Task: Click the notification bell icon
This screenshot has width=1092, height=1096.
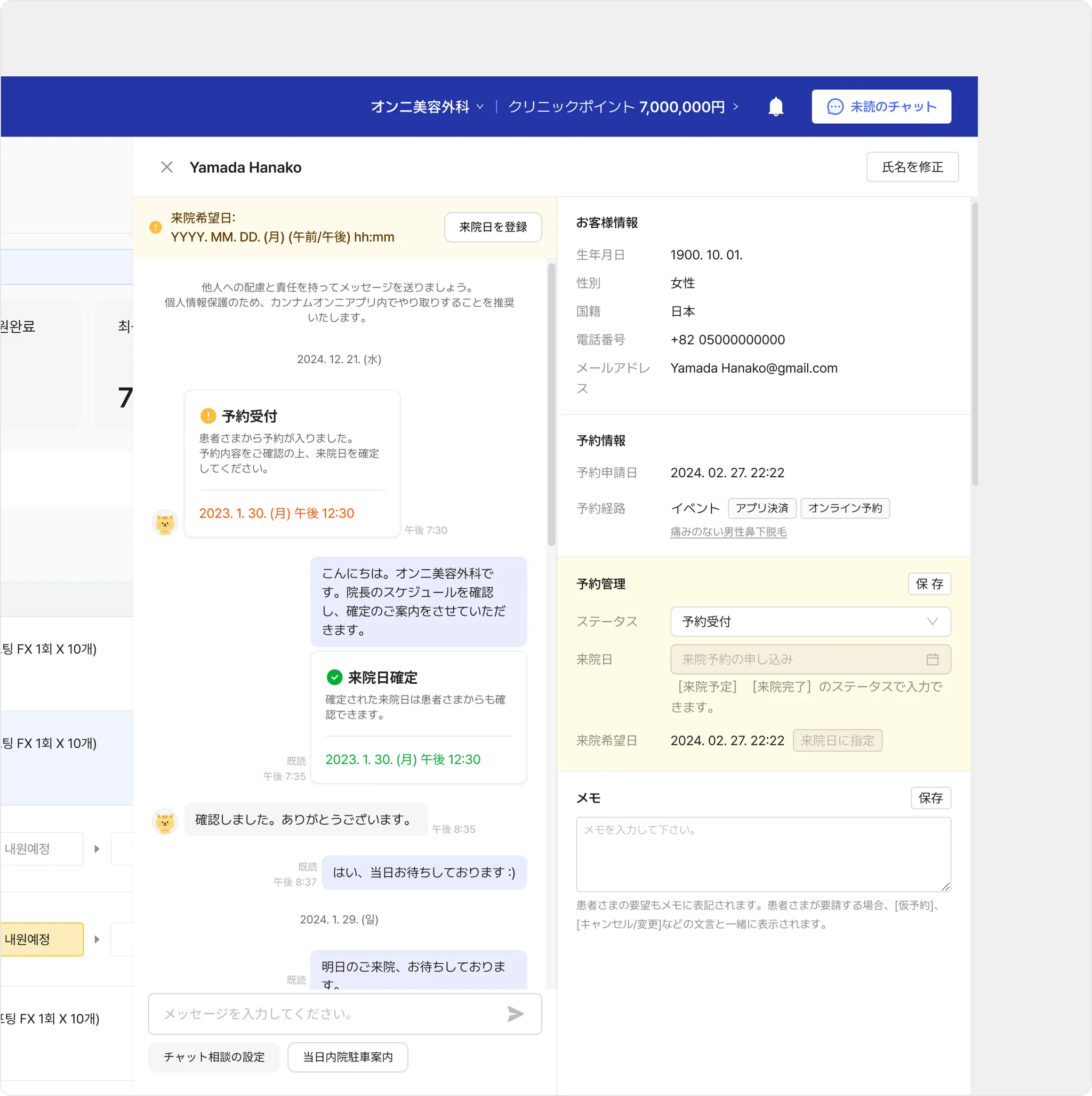Action: (775, 107)
